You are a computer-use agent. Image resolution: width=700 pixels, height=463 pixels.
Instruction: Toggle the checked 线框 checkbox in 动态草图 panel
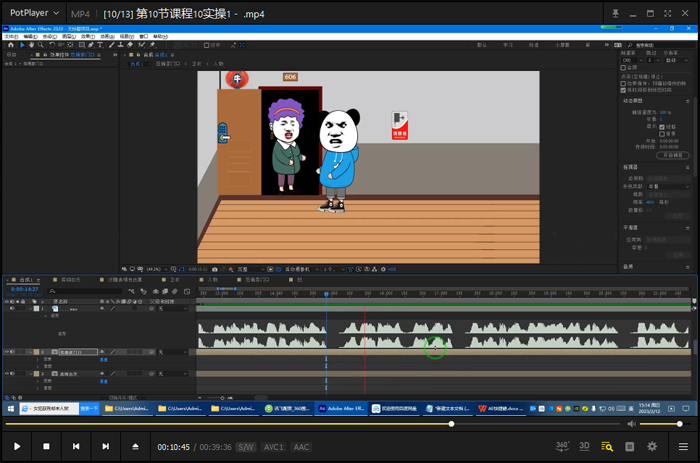click(x=662, y=127)
